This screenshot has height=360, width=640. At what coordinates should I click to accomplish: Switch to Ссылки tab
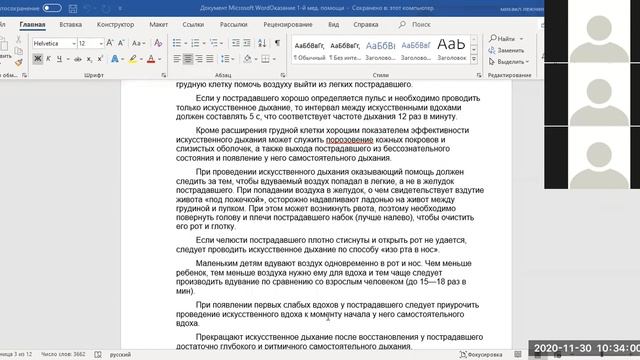[193, 24]
